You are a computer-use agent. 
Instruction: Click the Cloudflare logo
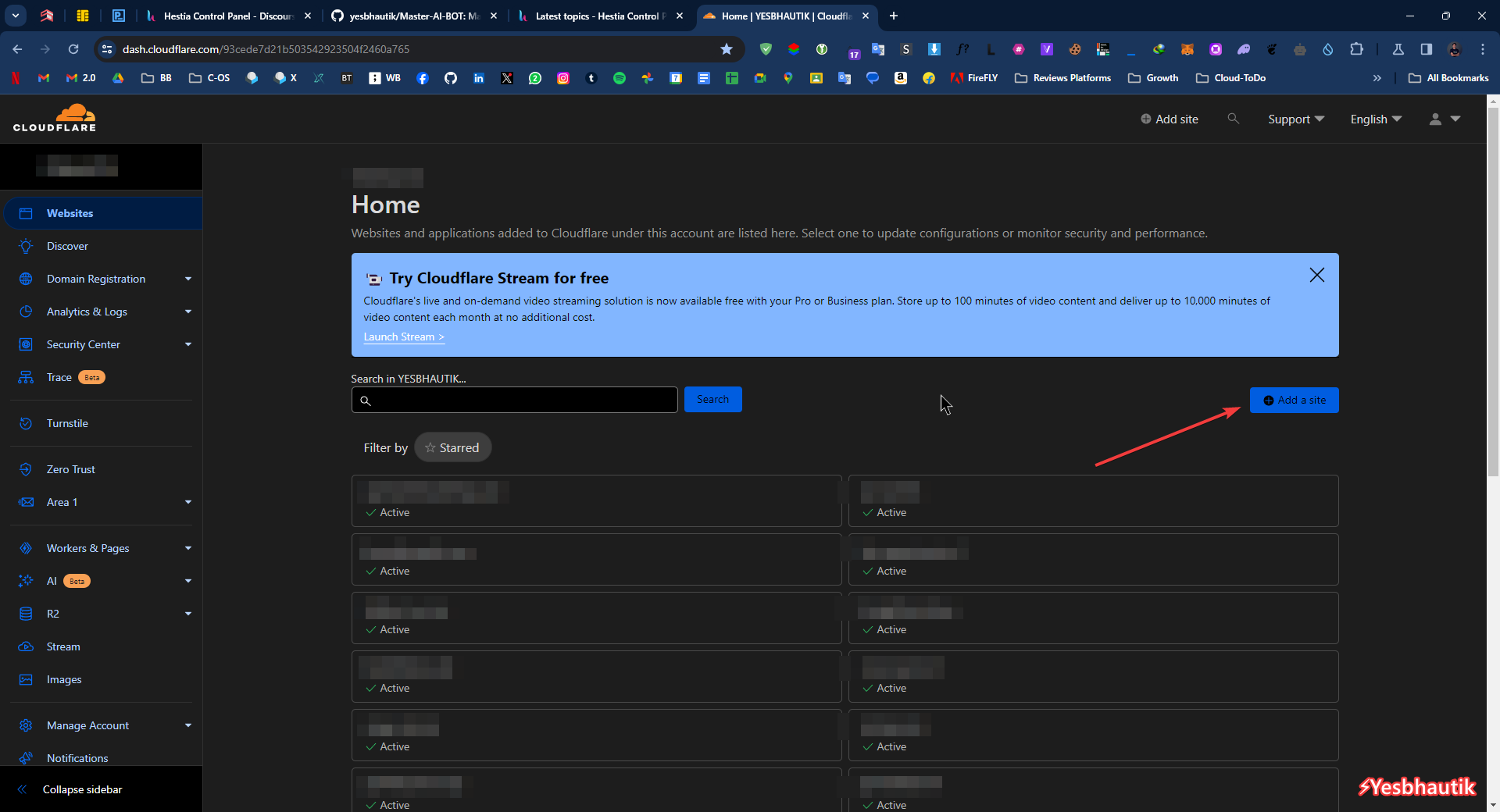click(55, 118)
